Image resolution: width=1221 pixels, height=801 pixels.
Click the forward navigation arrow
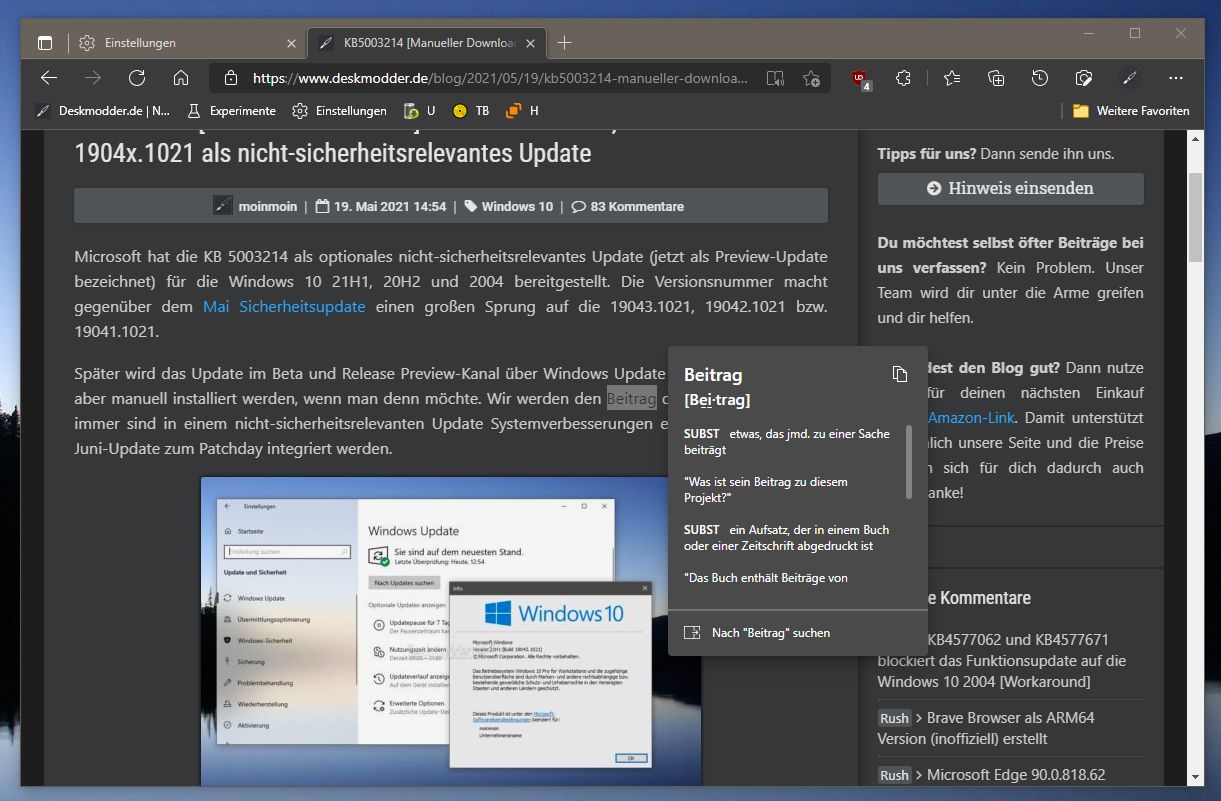(x=93, y=78)
